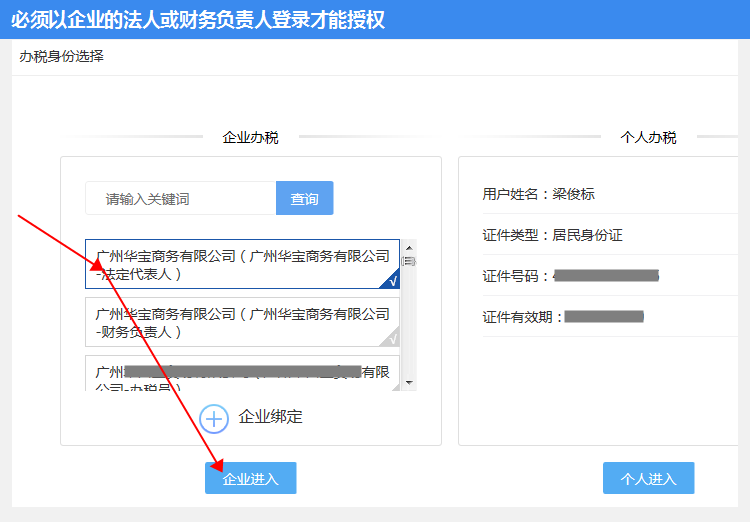Click the gray checkmark on 财务负责人 entry
750x522 pixels.
point(392,338)
